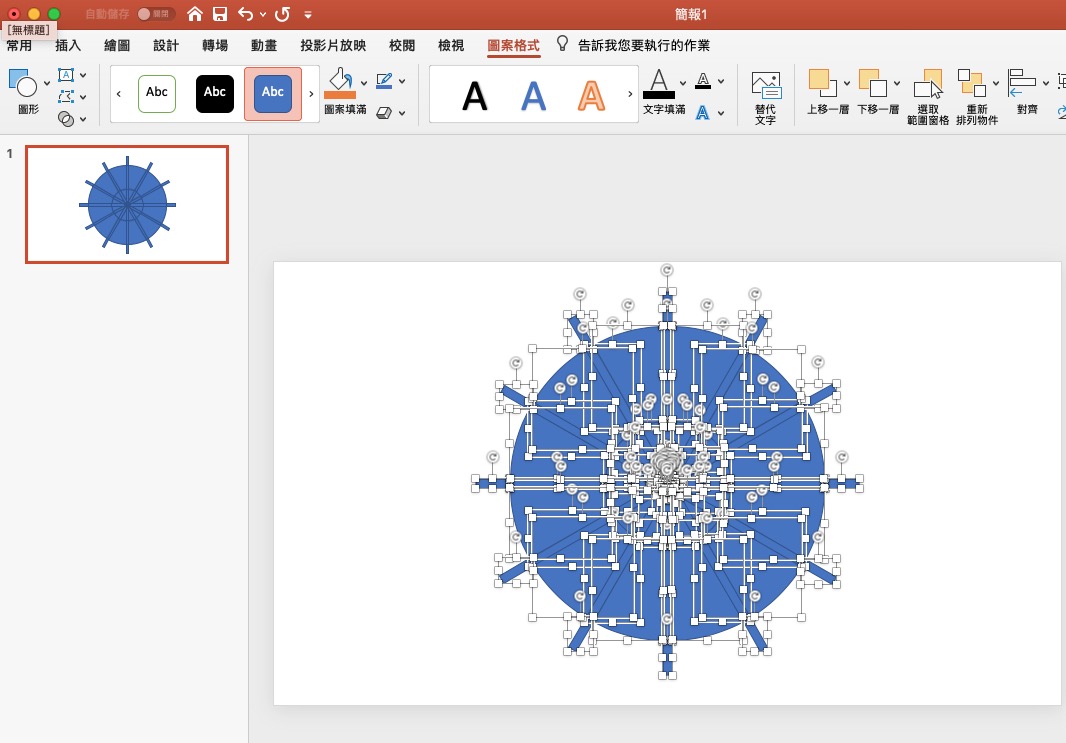Click the Home icon in title bar

195,14
